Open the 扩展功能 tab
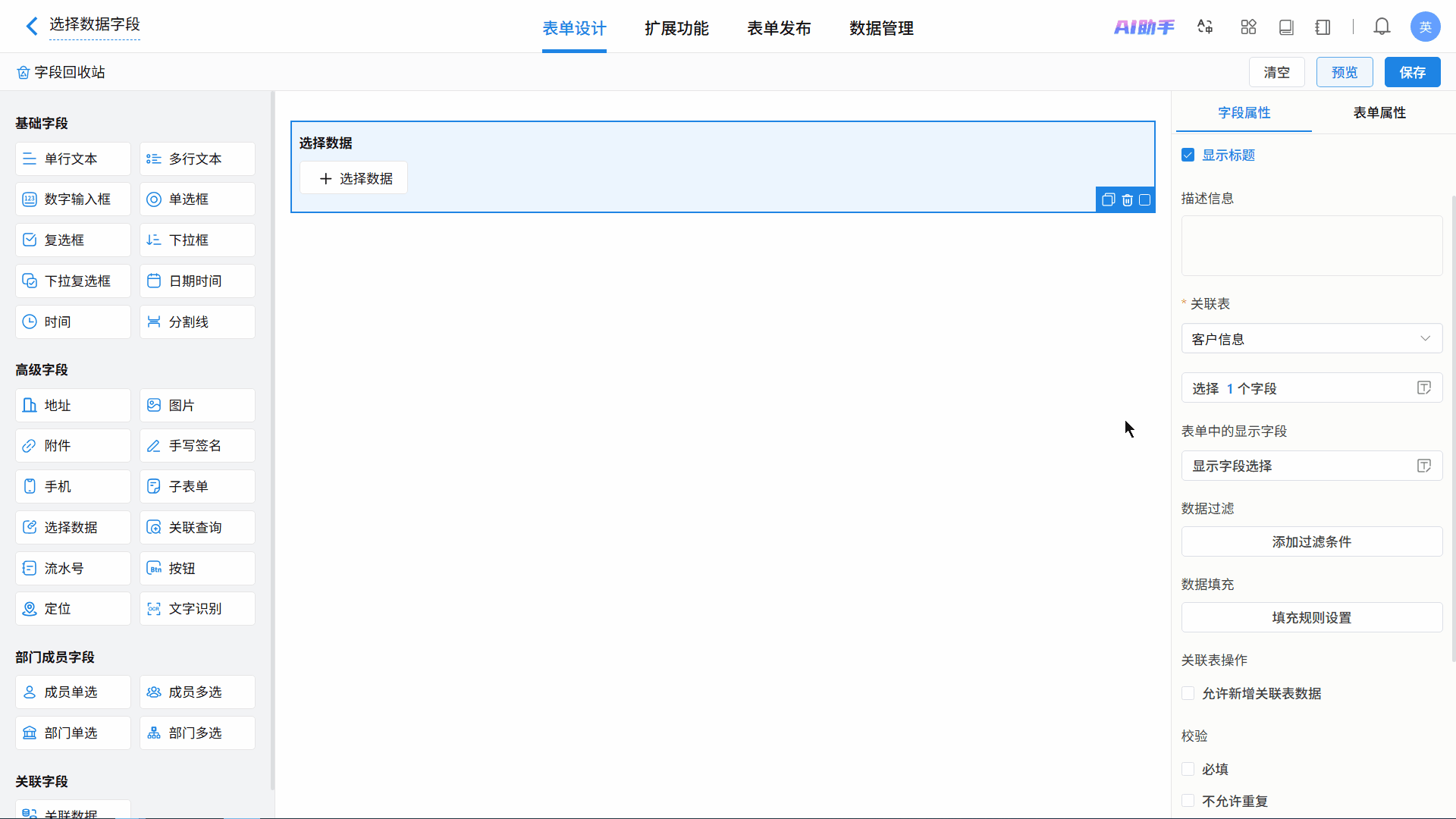 (x=676, y=29)
